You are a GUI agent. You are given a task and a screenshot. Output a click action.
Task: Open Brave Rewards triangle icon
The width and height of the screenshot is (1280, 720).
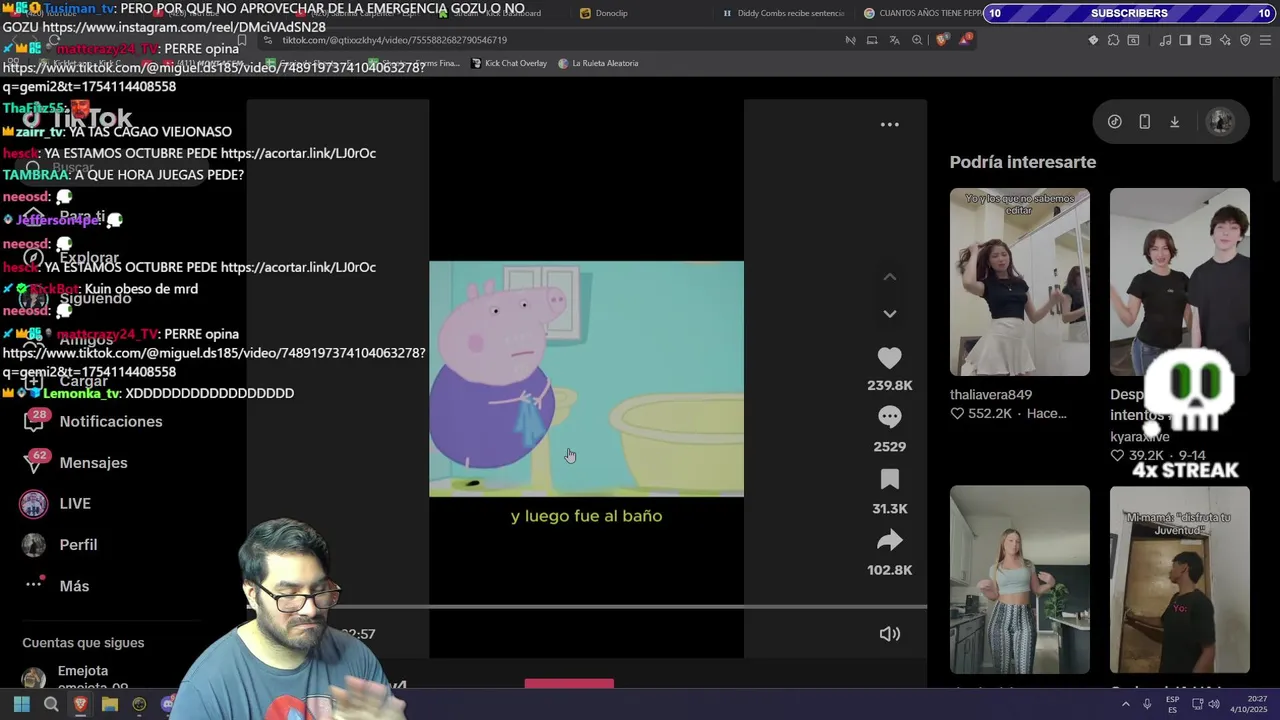point(965,40)
